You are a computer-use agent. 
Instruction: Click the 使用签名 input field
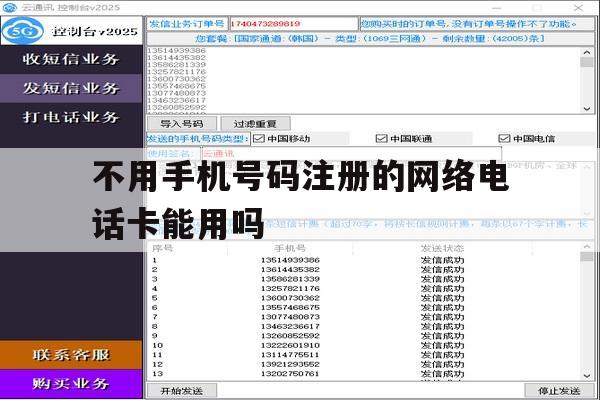pos(351,153)
